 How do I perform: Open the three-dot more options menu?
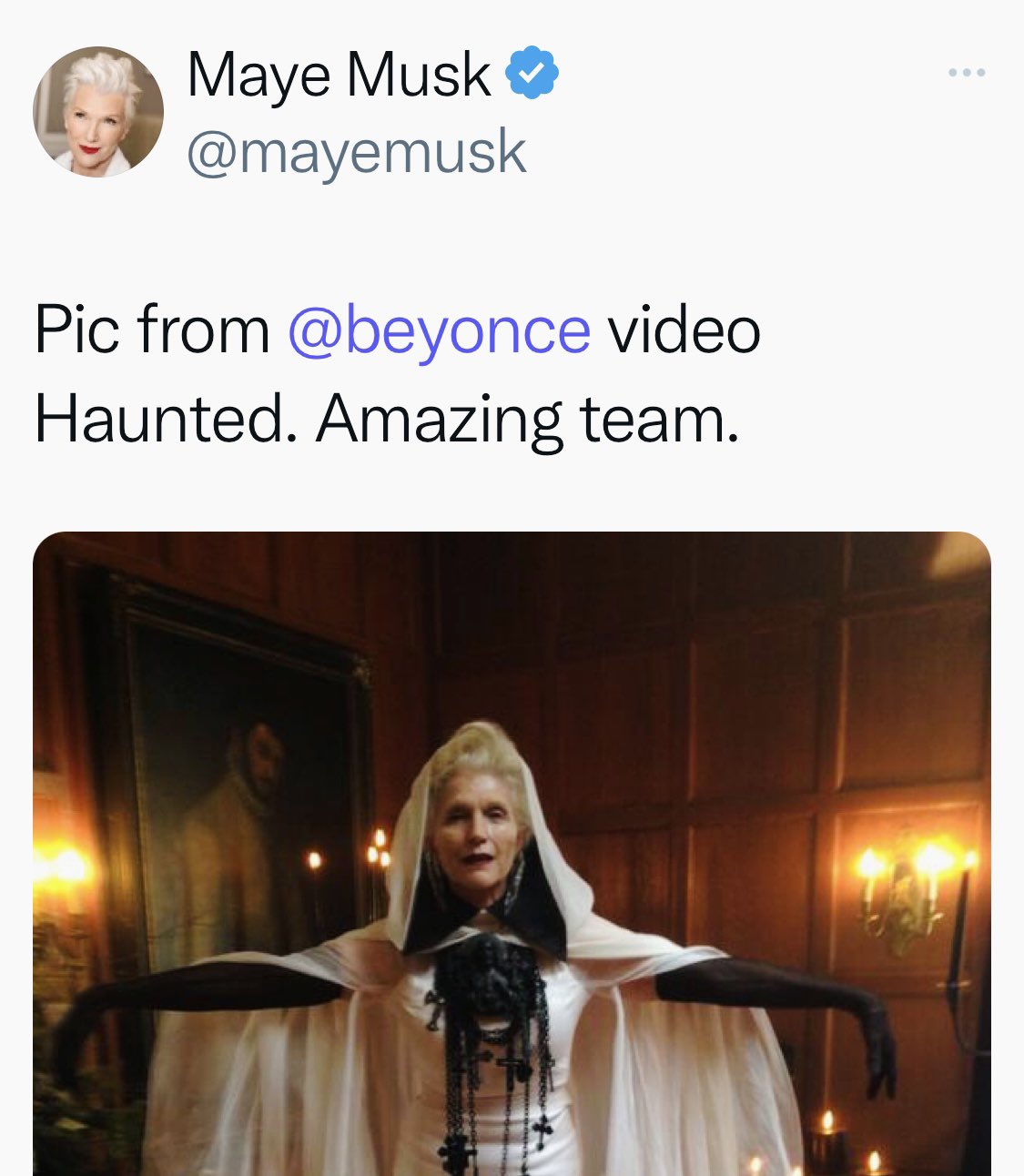click(967, 73)
